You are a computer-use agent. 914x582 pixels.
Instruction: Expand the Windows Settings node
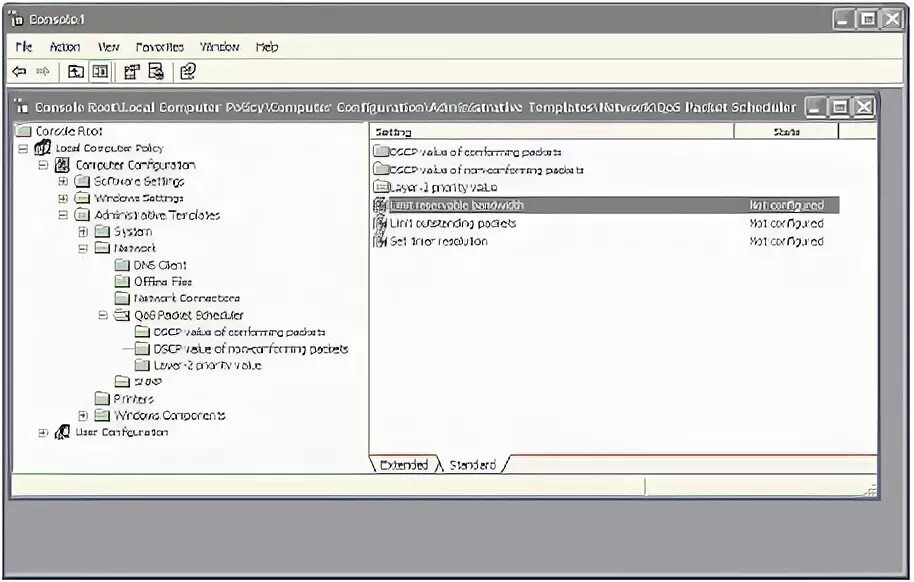coord(63,198)
